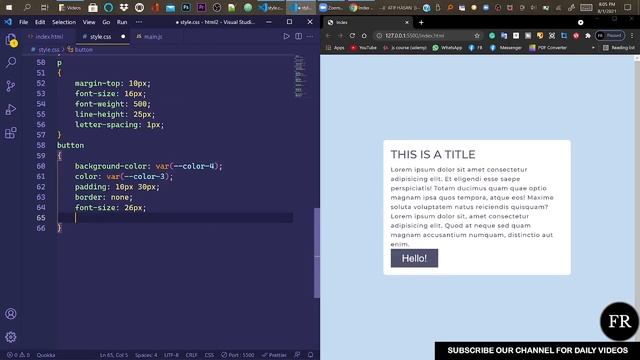The height and width of the screenshot is (360, 640).
Task: Open Dropbox from the taskbar
Action: tap(124, 7)
